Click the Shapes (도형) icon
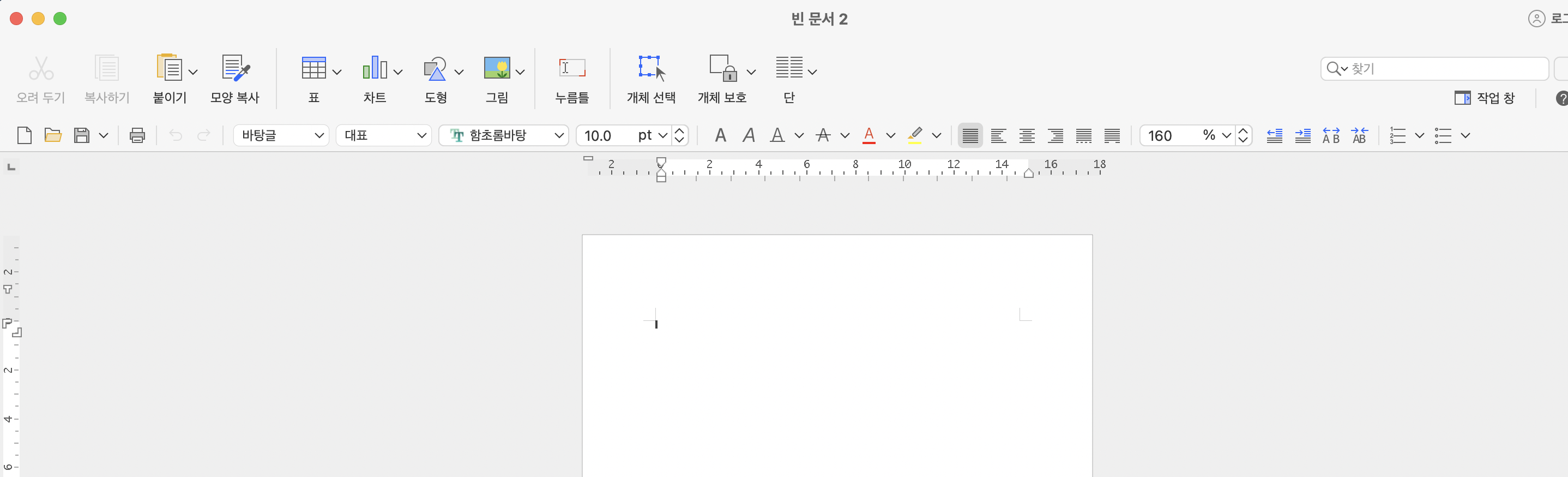The width and height of the screenshot is (1568, 477). click(435, 68)
